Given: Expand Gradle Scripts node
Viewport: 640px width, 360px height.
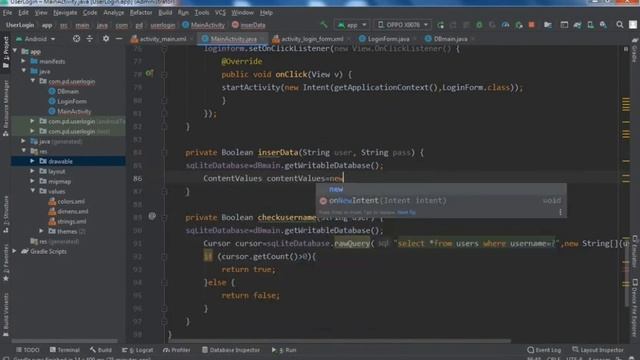Looking at the screenshot, I should (x=15, y=251).
